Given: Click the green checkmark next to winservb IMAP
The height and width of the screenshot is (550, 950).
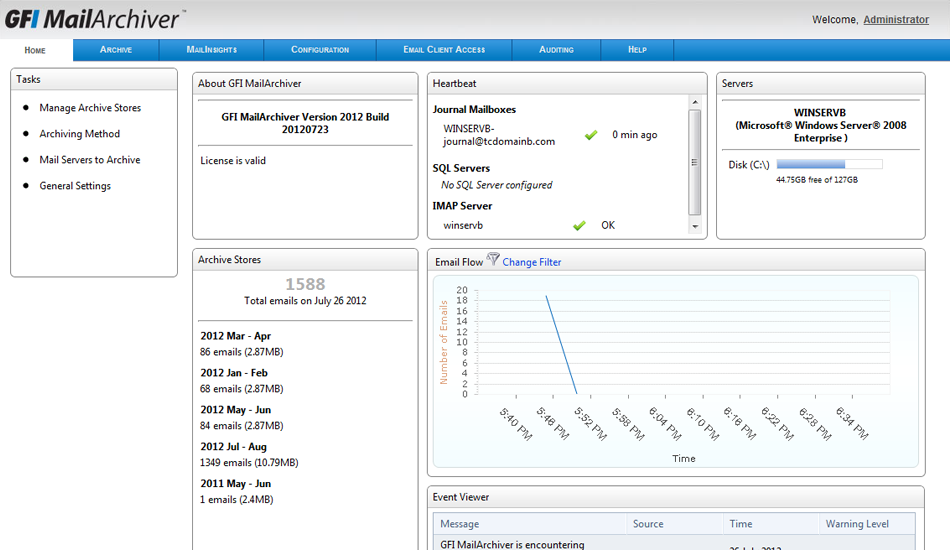Looking at the screenshot, I should 579,225.
